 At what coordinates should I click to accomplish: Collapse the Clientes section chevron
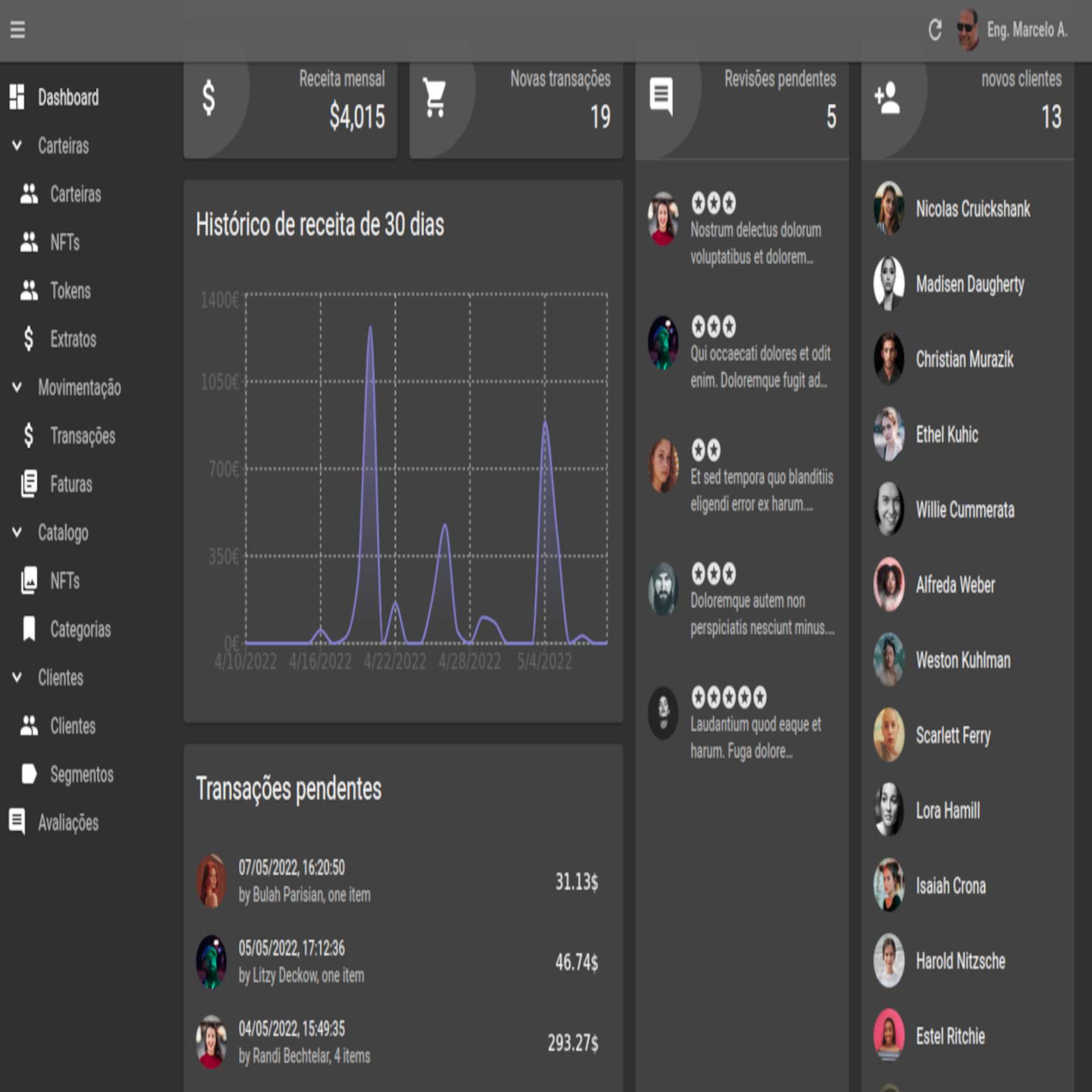coord(17,677)
